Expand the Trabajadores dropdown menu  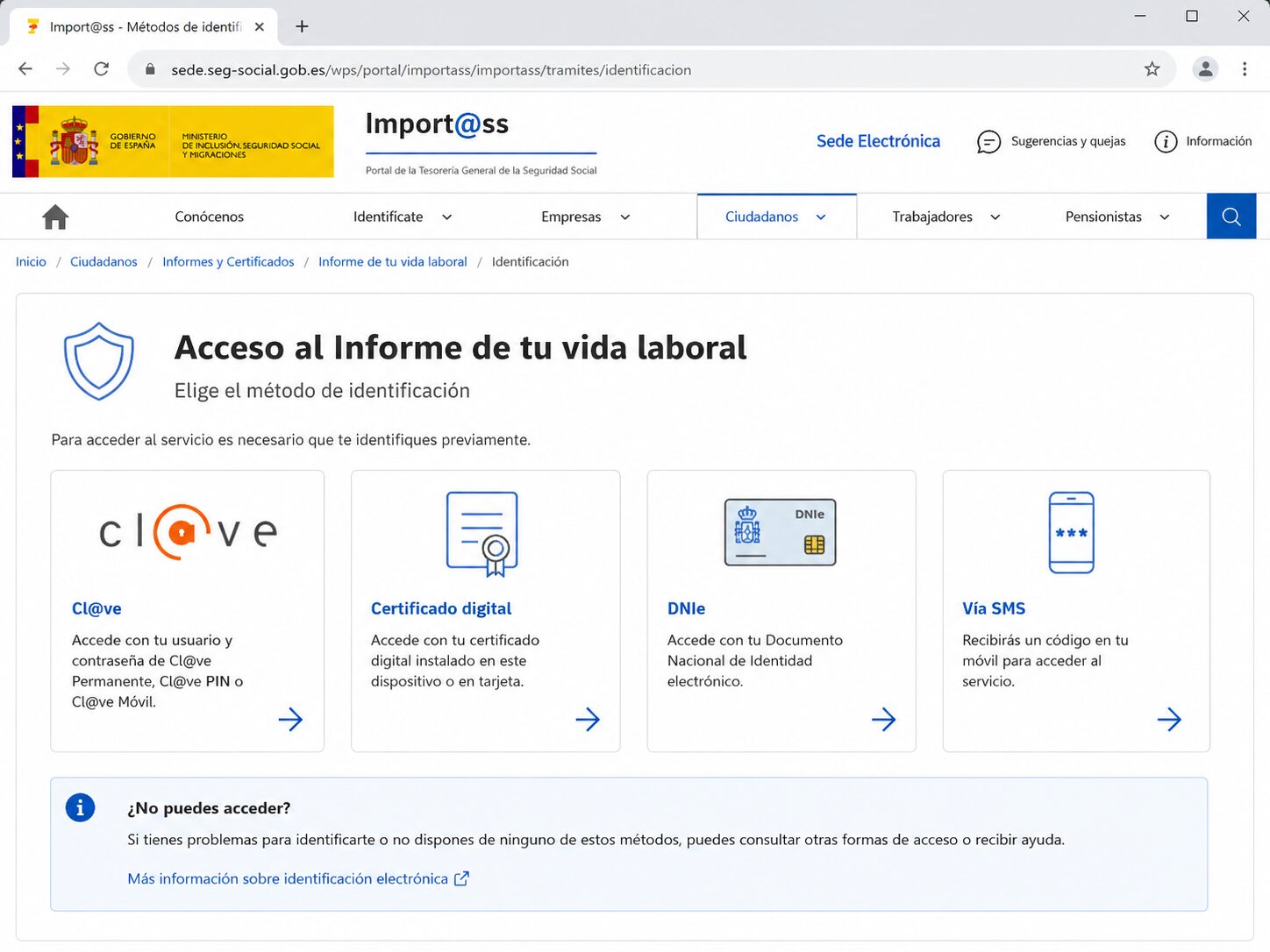[946, 217]
